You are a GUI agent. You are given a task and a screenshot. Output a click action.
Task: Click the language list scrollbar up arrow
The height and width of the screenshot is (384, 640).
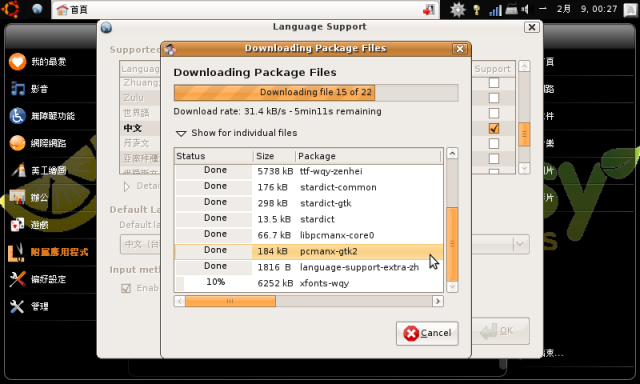tap(524, 67)
